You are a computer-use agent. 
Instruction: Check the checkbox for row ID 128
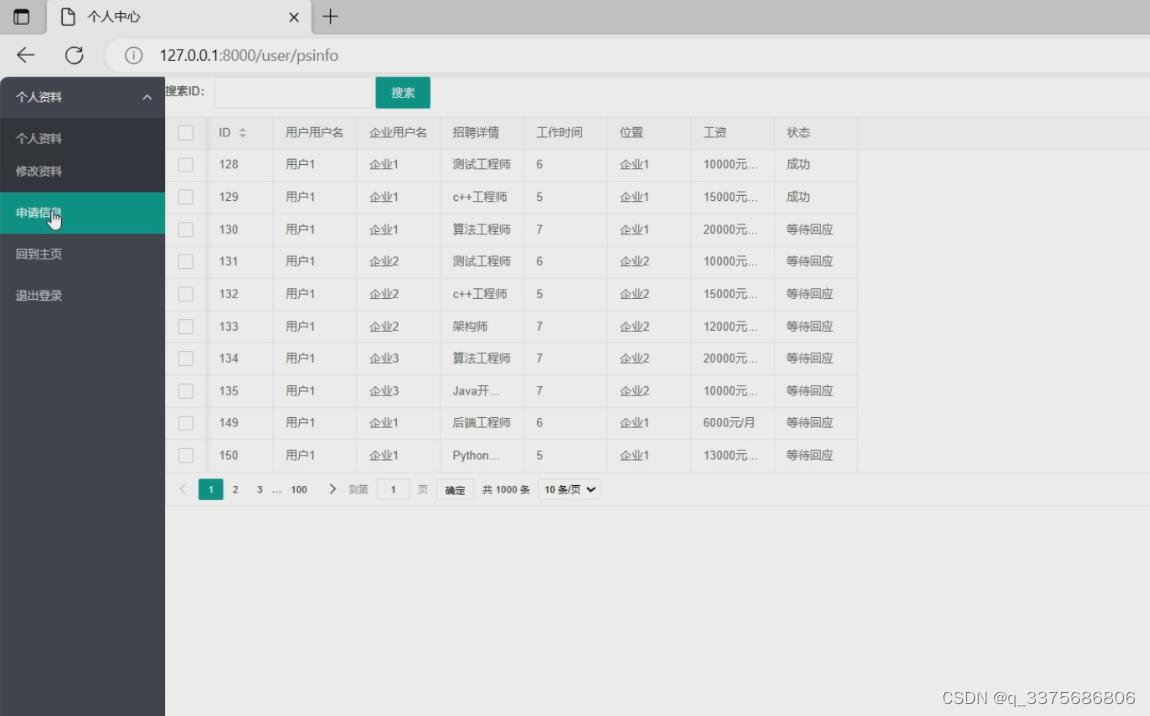(x=185, y=164)
